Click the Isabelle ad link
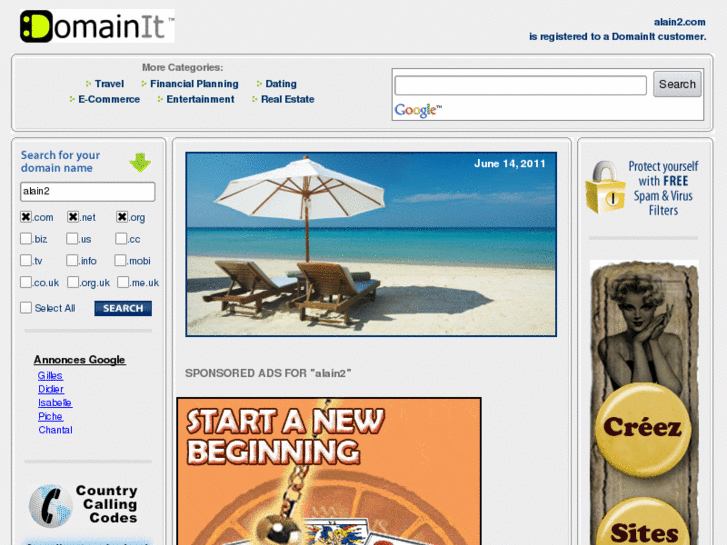Screen dimensions: 727x545 pyautogui.click(x=55, y=403)
